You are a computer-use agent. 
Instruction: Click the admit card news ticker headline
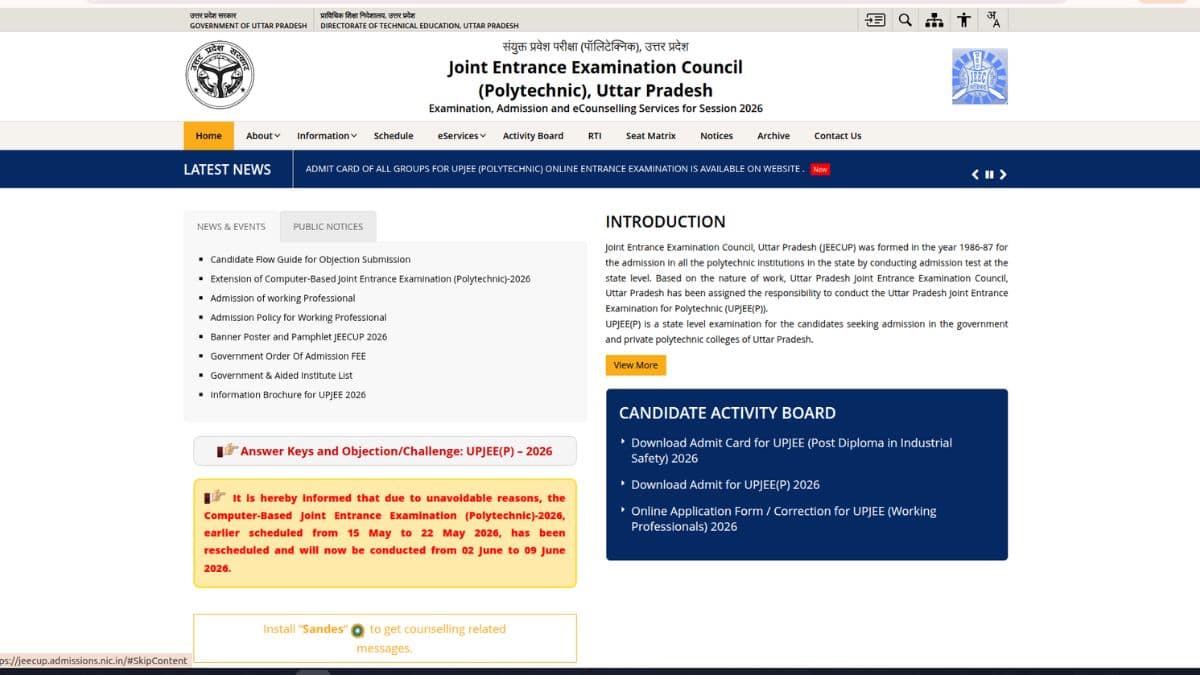click(555, 169)
